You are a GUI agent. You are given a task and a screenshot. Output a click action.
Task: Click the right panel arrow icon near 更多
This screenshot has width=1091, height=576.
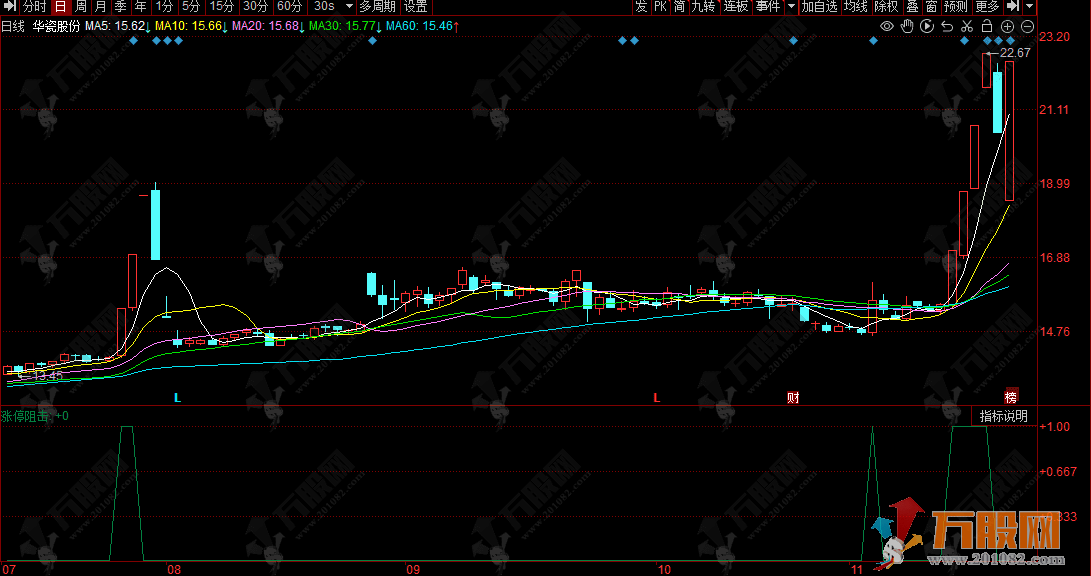click(1011, 7)
